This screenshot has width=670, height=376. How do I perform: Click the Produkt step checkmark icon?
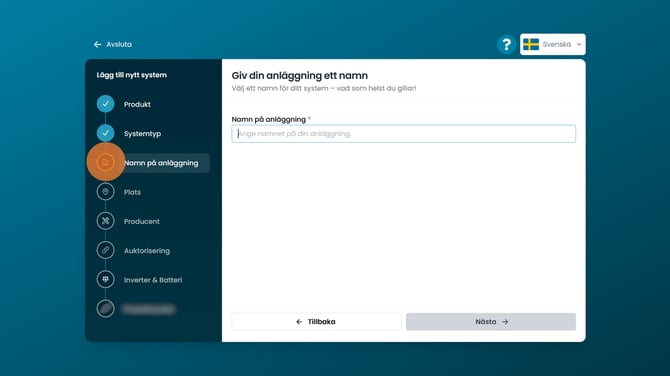click(x=106, y=104)
